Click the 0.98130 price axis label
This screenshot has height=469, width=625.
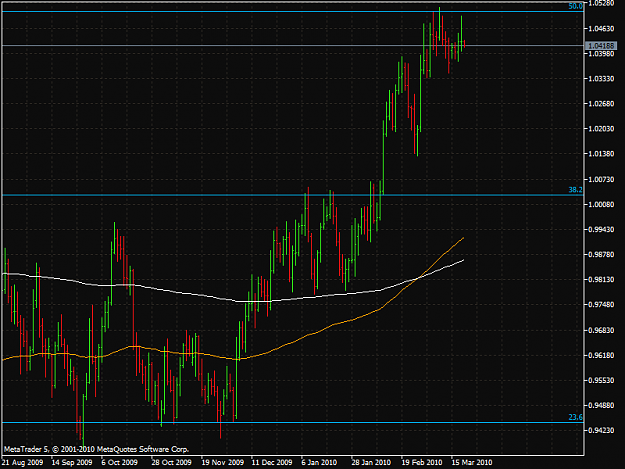[x=601, y=280]
